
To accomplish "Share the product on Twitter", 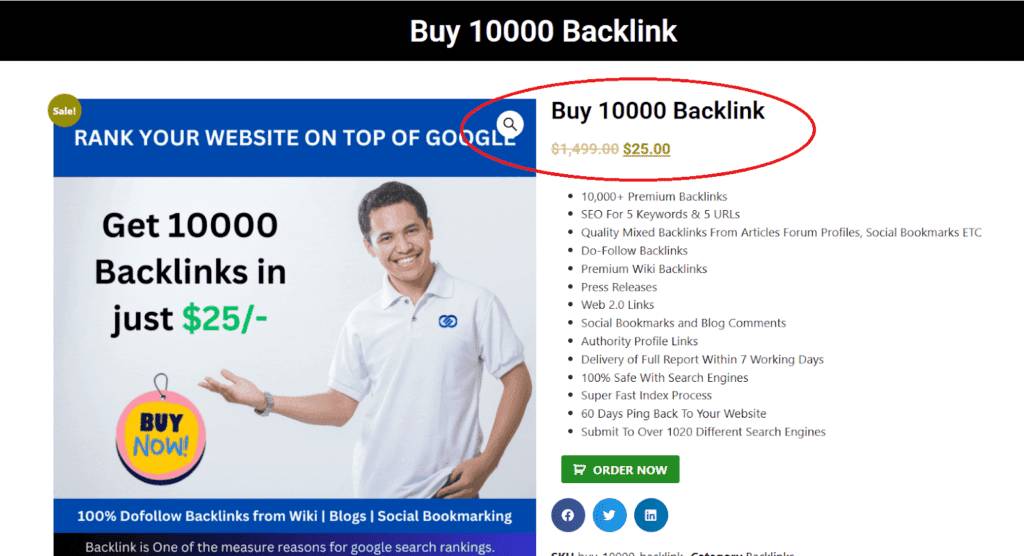I will point(609,515).
